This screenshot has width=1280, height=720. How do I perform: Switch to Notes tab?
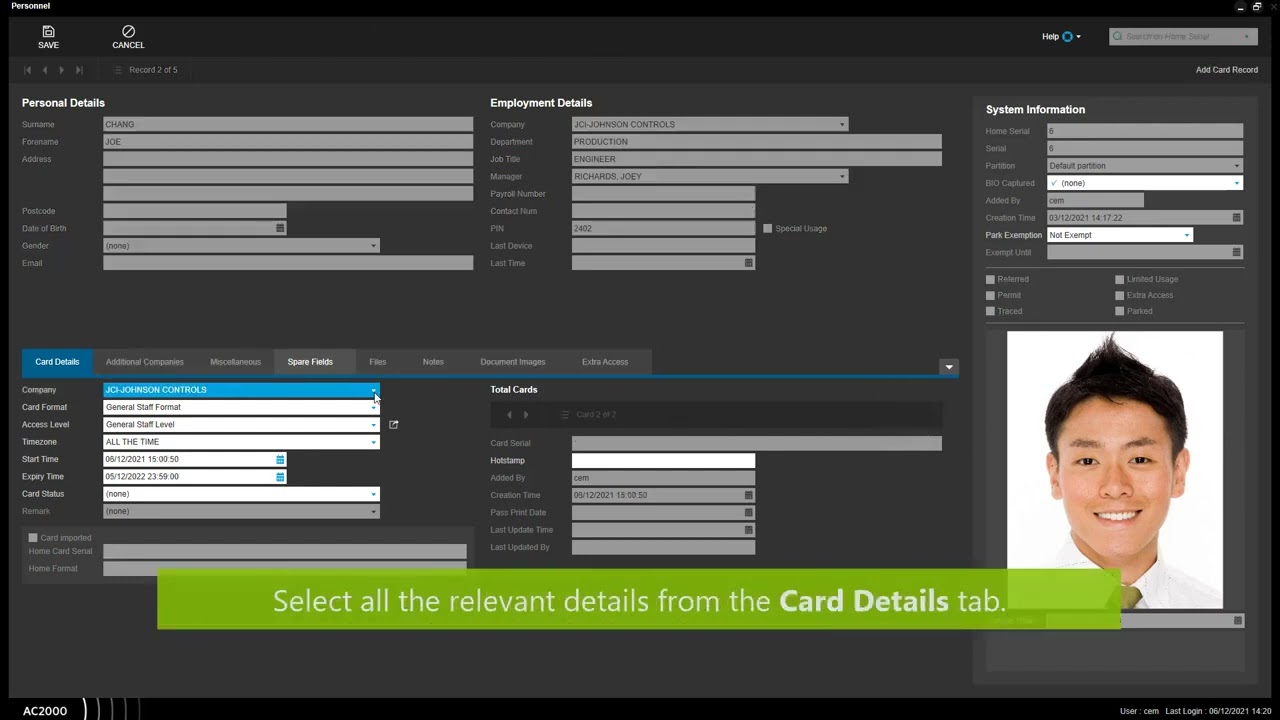(433, 362)
